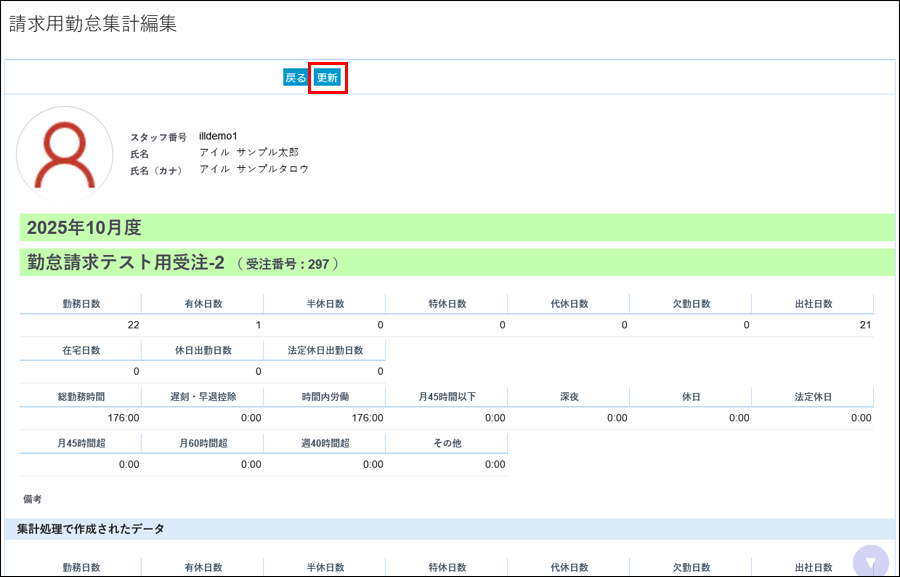This screenshot has height=577, width=900.
Task: Select the page title 請求用勤怠集計編集
Action: point(93,24)
